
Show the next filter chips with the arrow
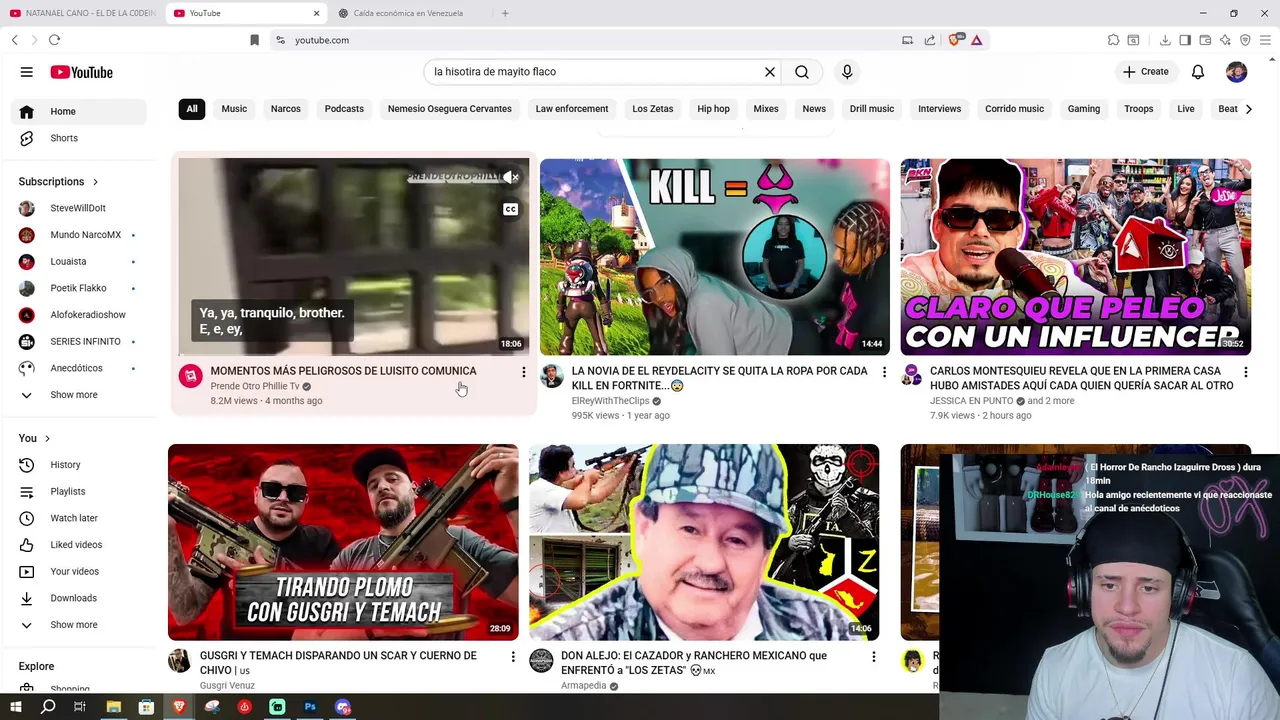1248,109
